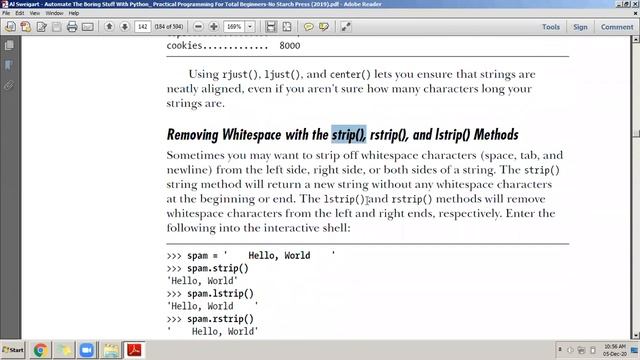Click the Convert to PDF toolbar icon
Image resolution: width=640 pixels, height=360 pixels.
[x=10, y=27]
